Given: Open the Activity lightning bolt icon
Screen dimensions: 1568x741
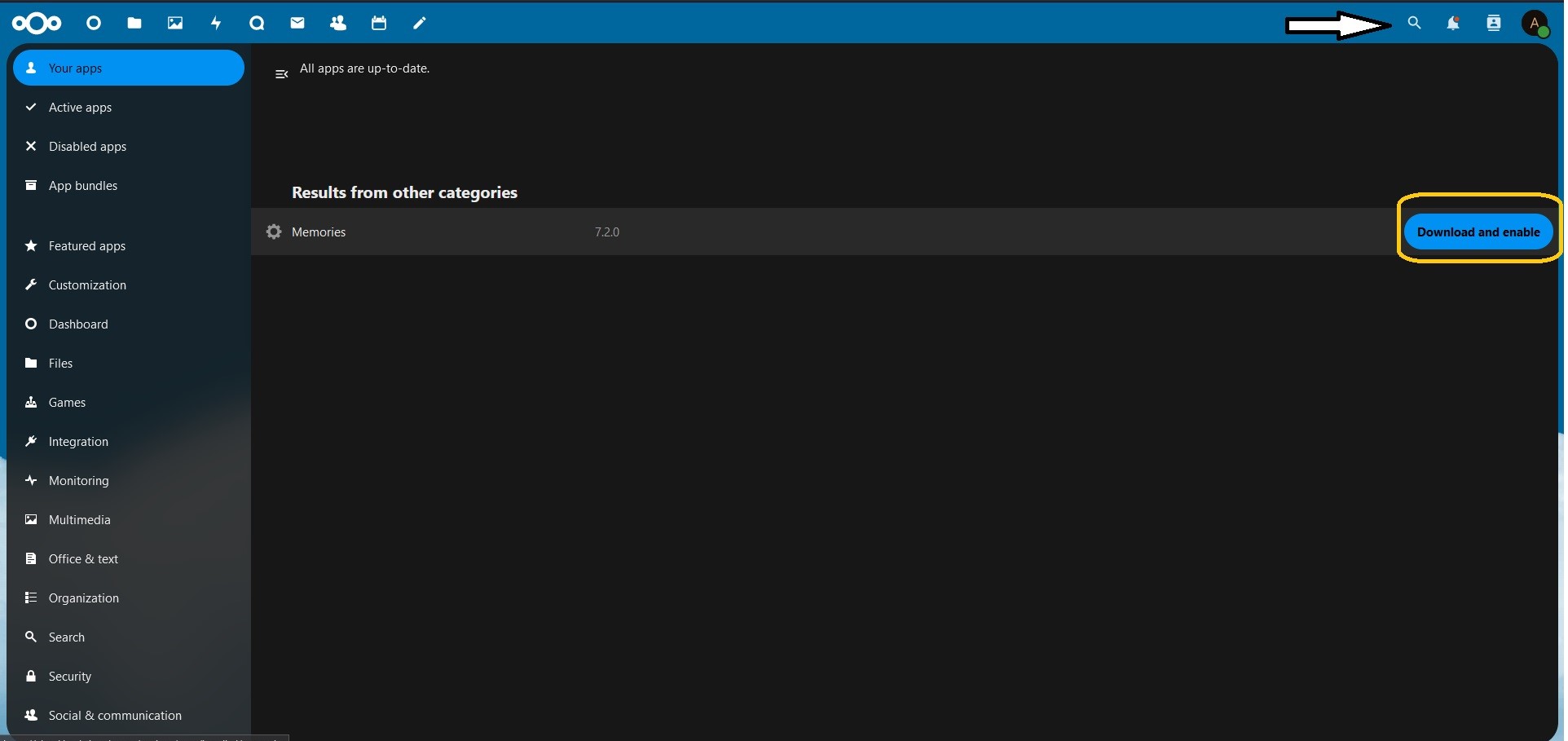Looking at the screenshot, I should 216,24.
